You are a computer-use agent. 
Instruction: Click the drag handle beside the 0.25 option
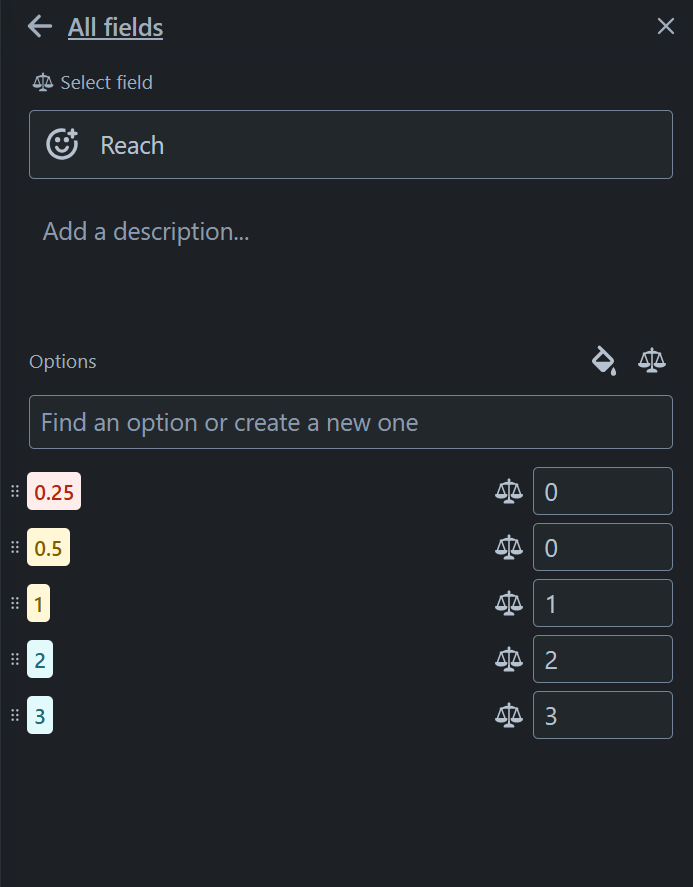coord(13,491)
